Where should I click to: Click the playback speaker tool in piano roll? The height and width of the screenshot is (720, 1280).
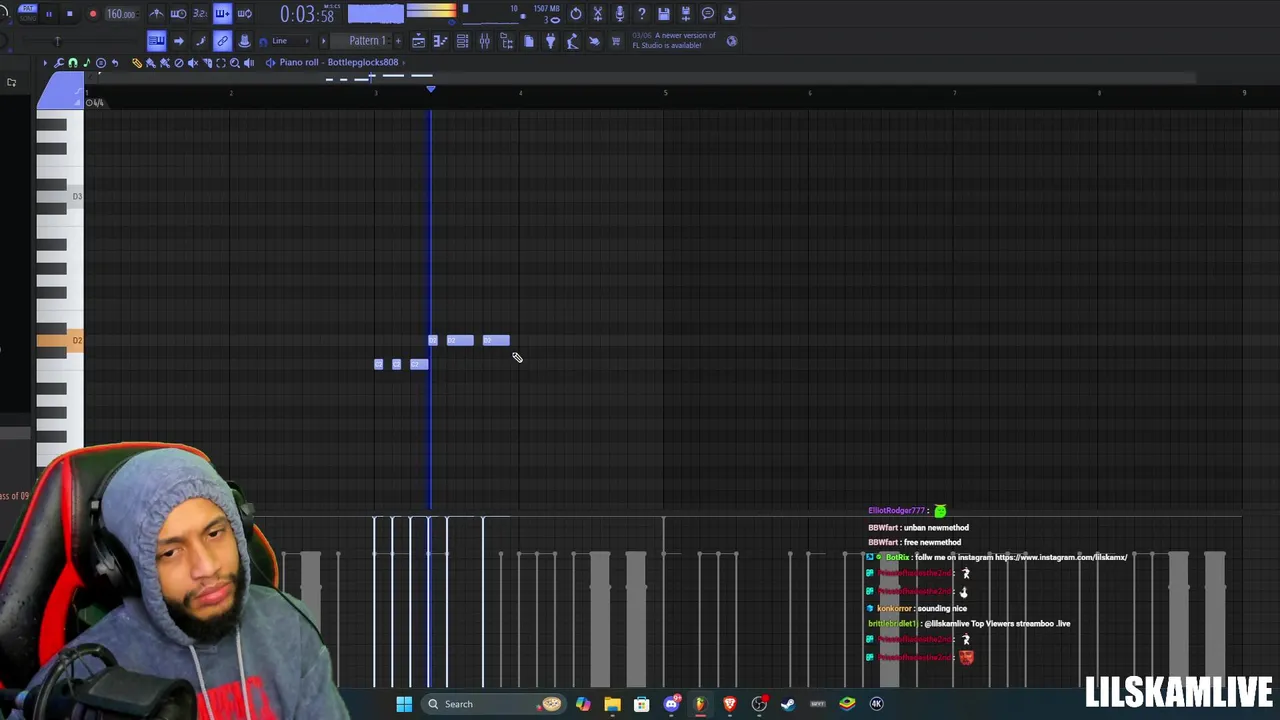249,62
